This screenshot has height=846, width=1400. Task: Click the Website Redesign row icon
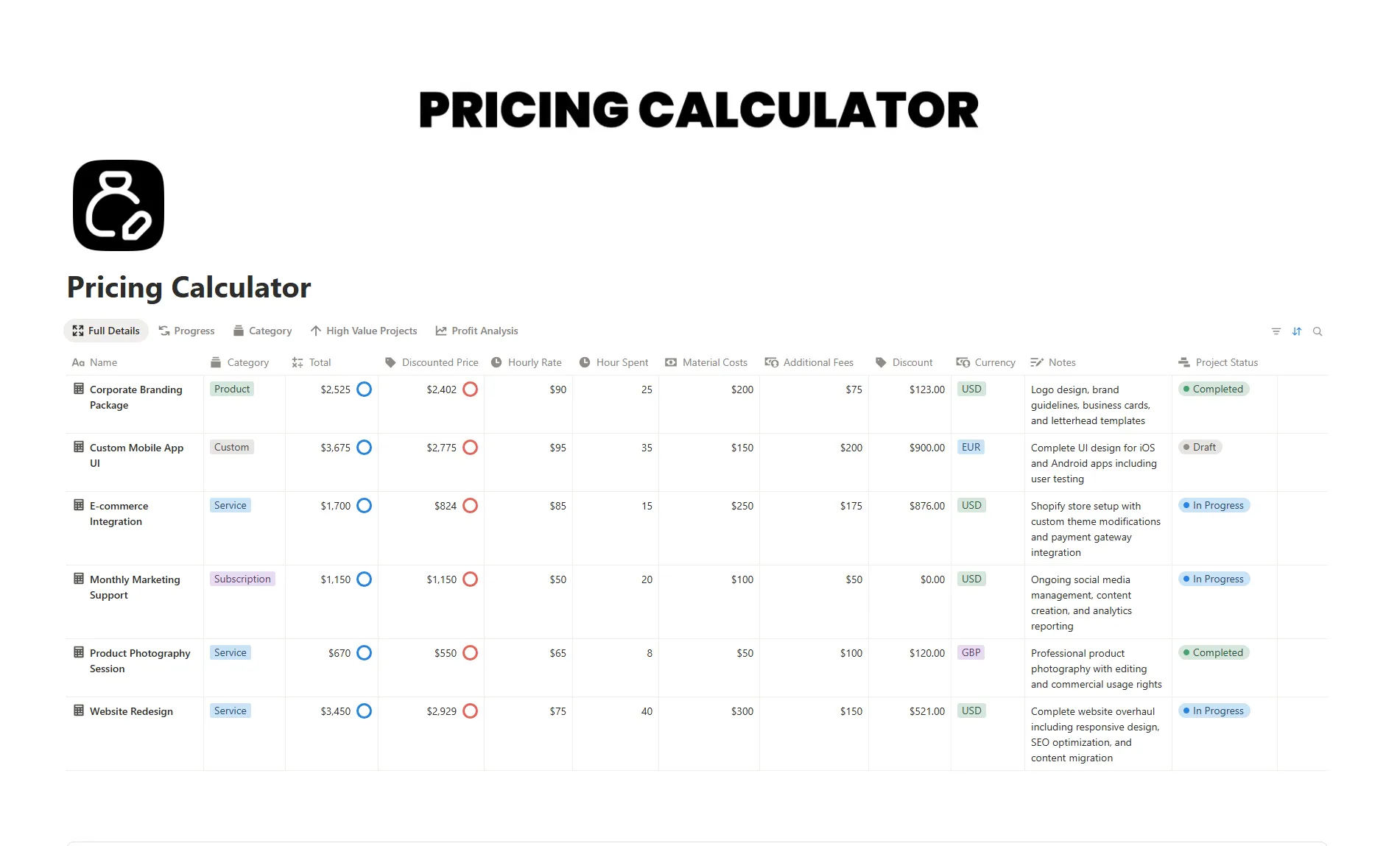[x=79, y=711]
